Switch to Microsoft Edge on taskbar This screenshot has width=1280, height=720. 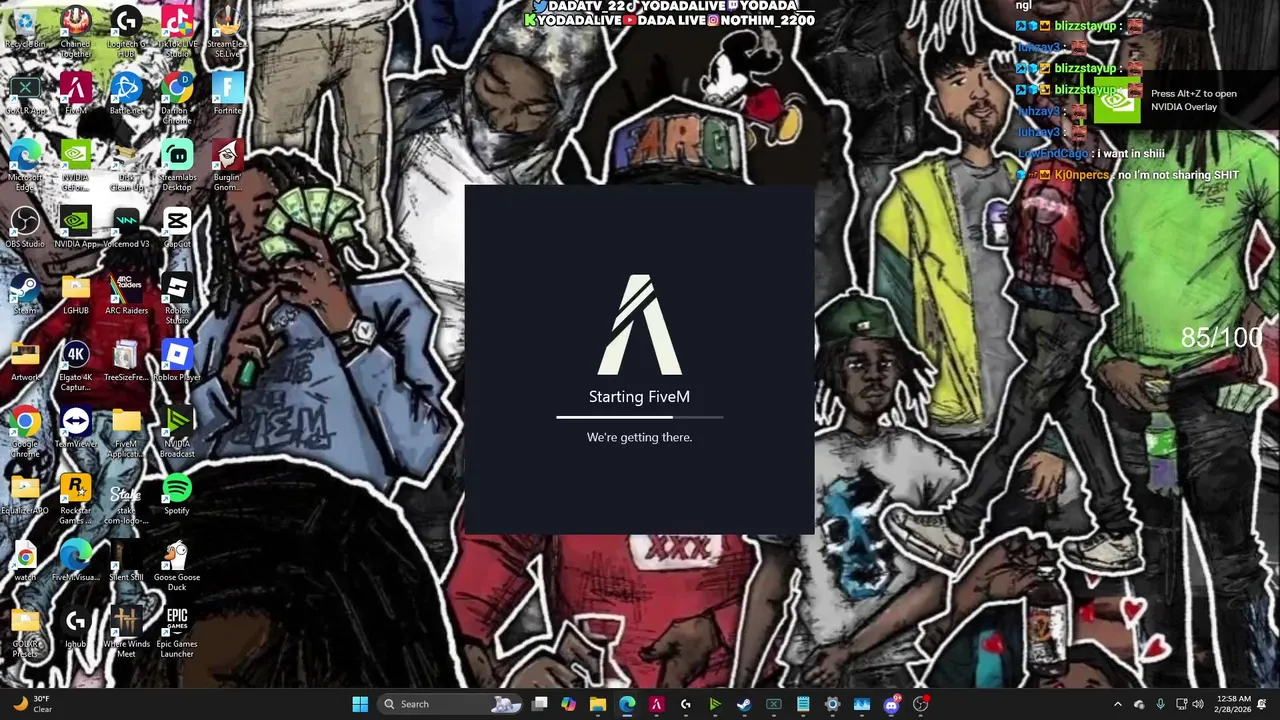[x=627, y=704]
